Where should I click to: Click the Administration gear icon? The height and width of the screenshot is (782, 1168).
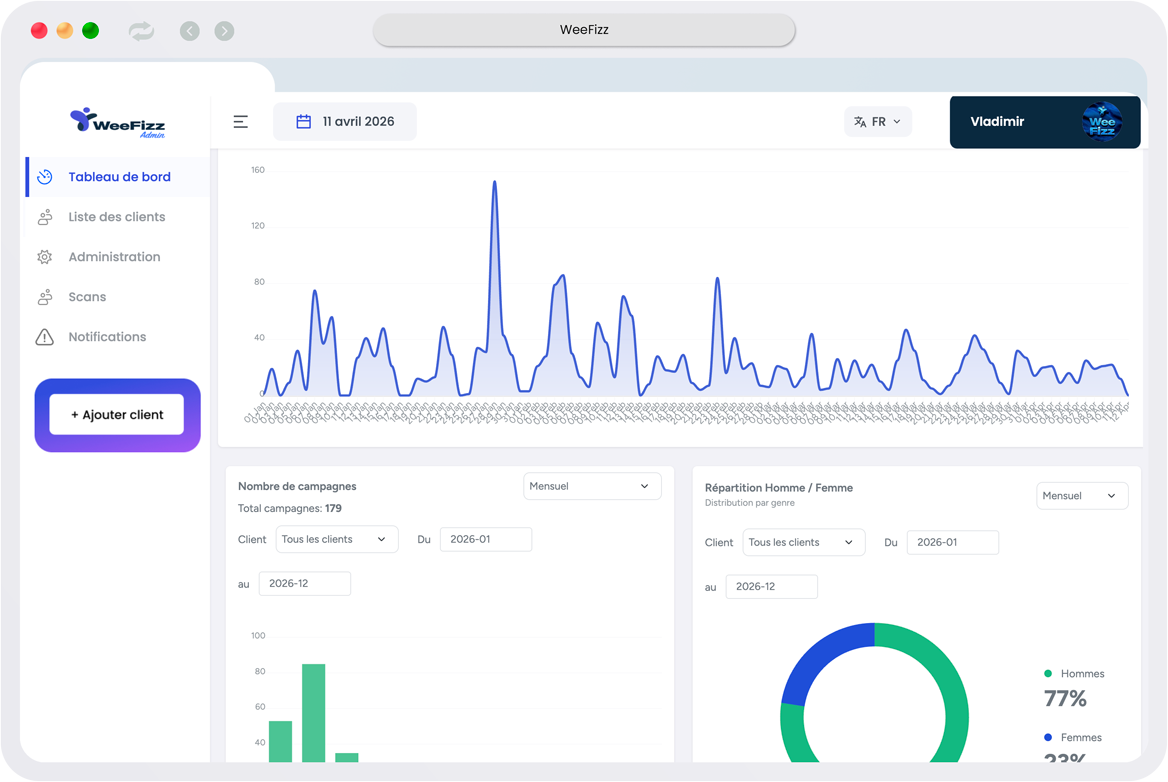tap(45, 257)
